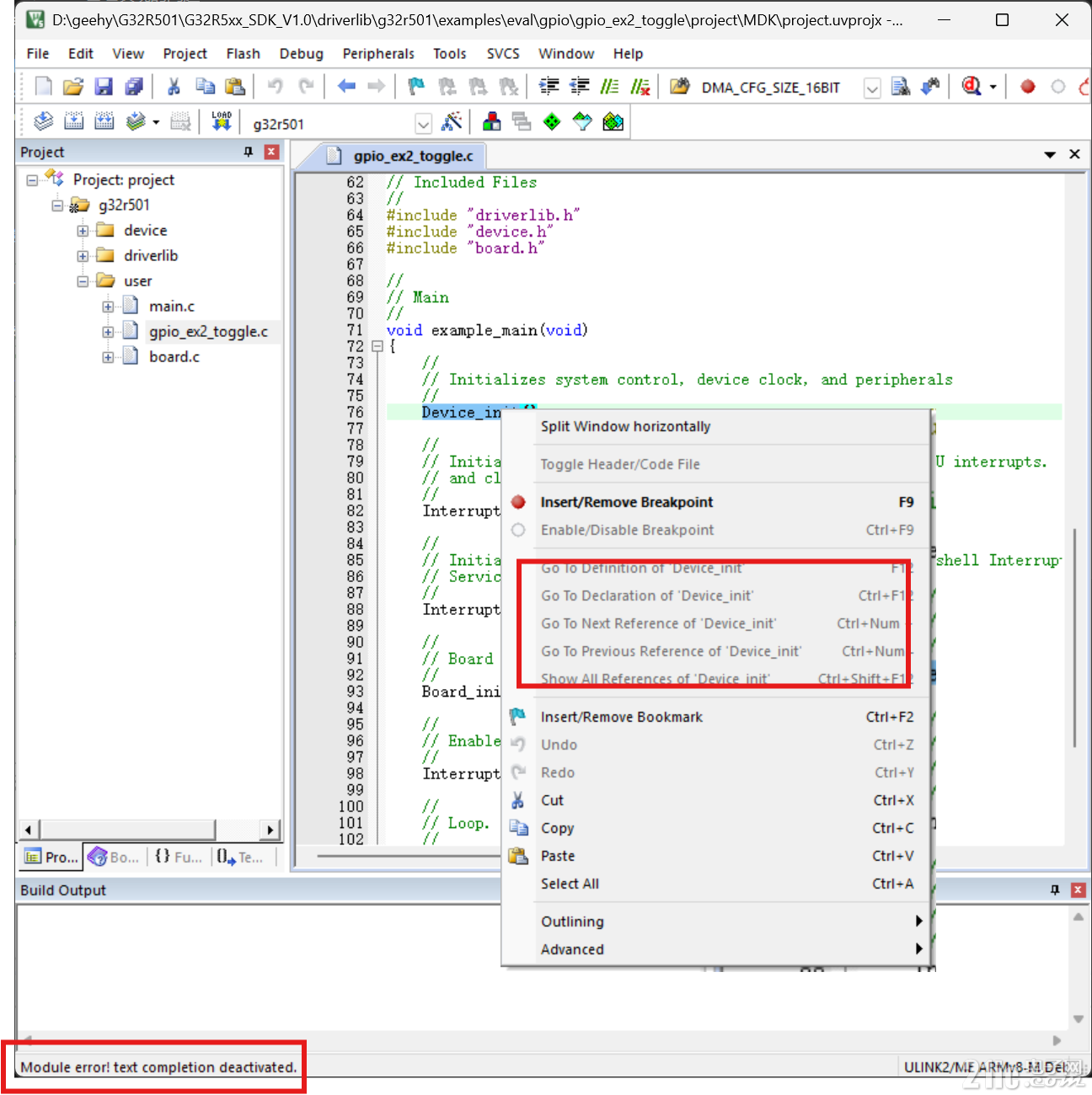1092x1095 pixels.
Task: Choose Go To Declaration of 'Device_init'
Action: pos(647,596)
